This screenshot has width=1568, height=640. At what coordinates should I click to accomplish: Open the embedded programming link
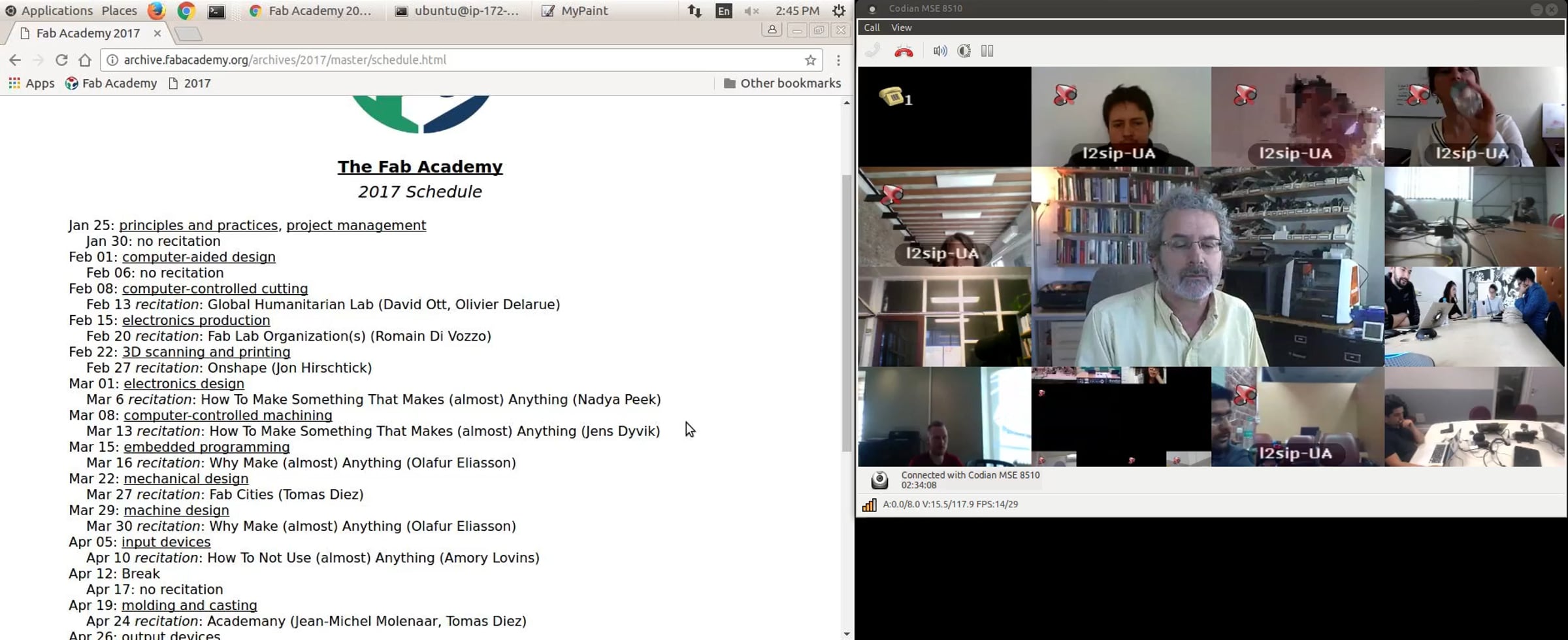206,447
